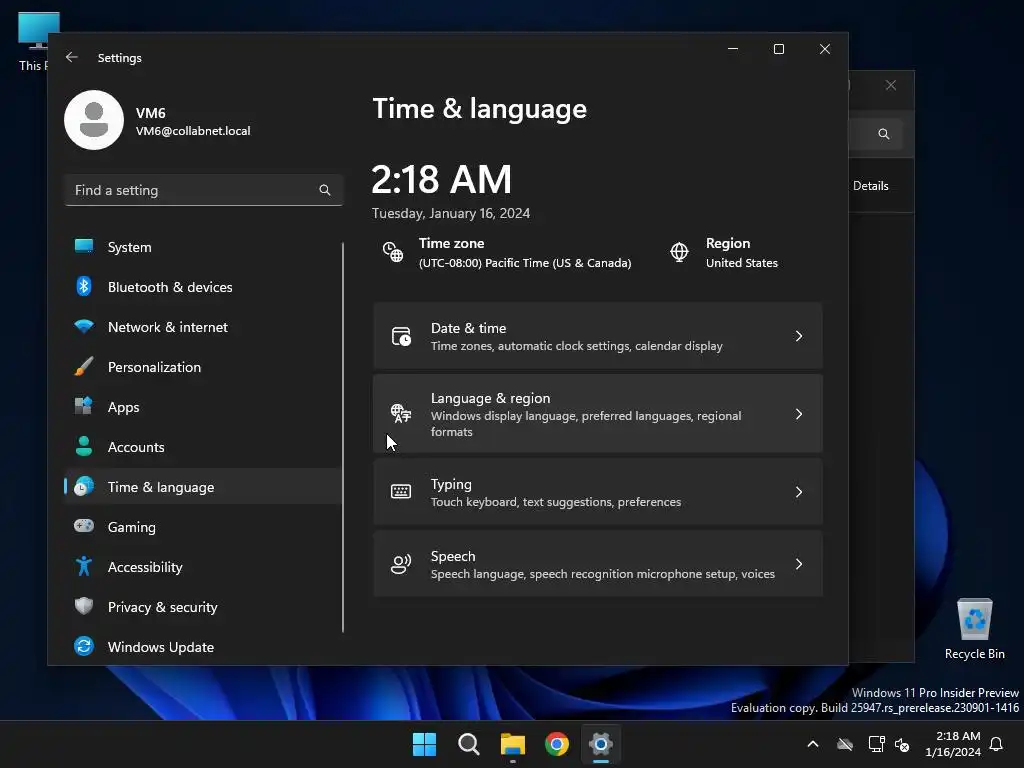1024x768 pixels.
Task: Click the Personalization paintbrush icon
Action: point(84,366)
